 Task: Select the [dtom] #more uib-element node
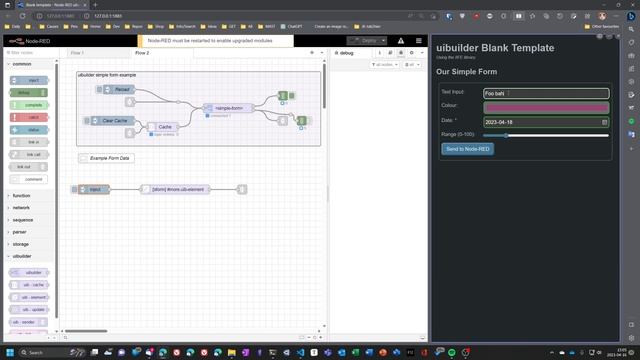[175, 189]
